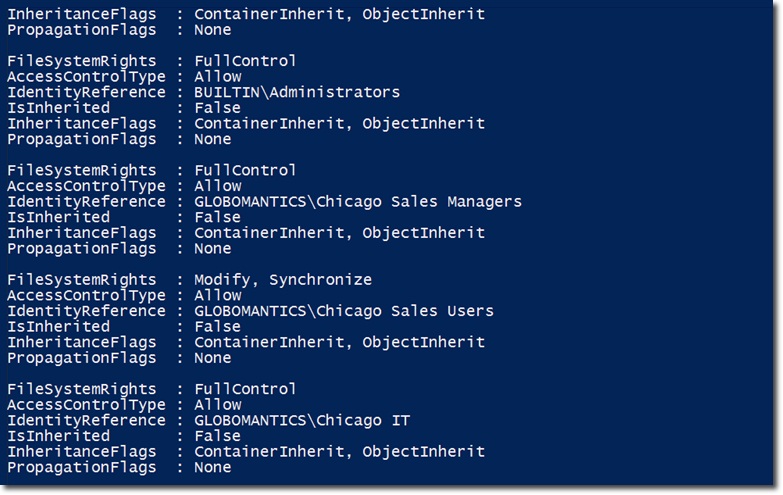This screenshot has height=495, width=783.
Task: Click FullControl value in the Administrators entry
Action: [x=245, y=61]
